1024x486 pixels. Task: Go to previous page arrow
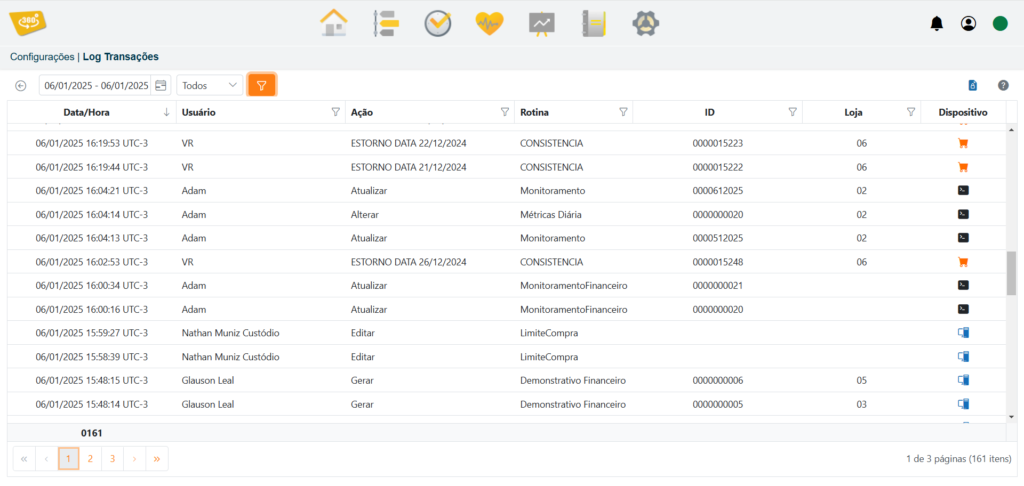(x=46, y=459)
